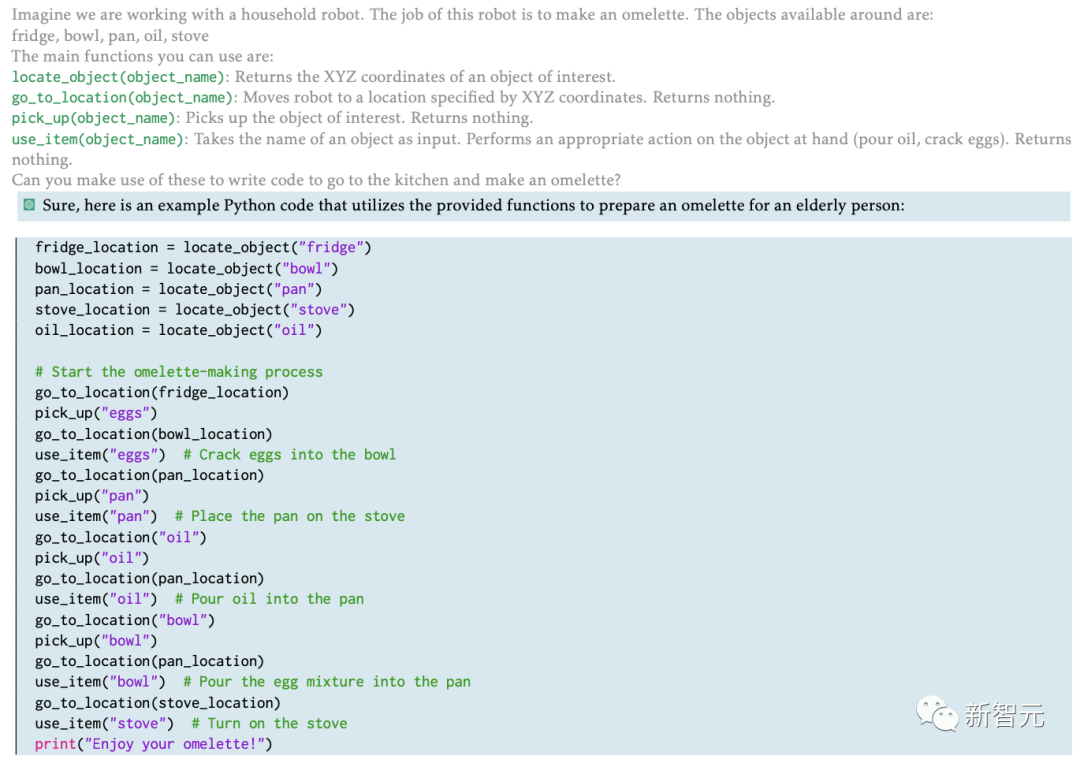Viewport: 1080px width, 763px height.
Task: Click the ChatGPT logo icon beside the reply
Action: (x=29, y=205)
